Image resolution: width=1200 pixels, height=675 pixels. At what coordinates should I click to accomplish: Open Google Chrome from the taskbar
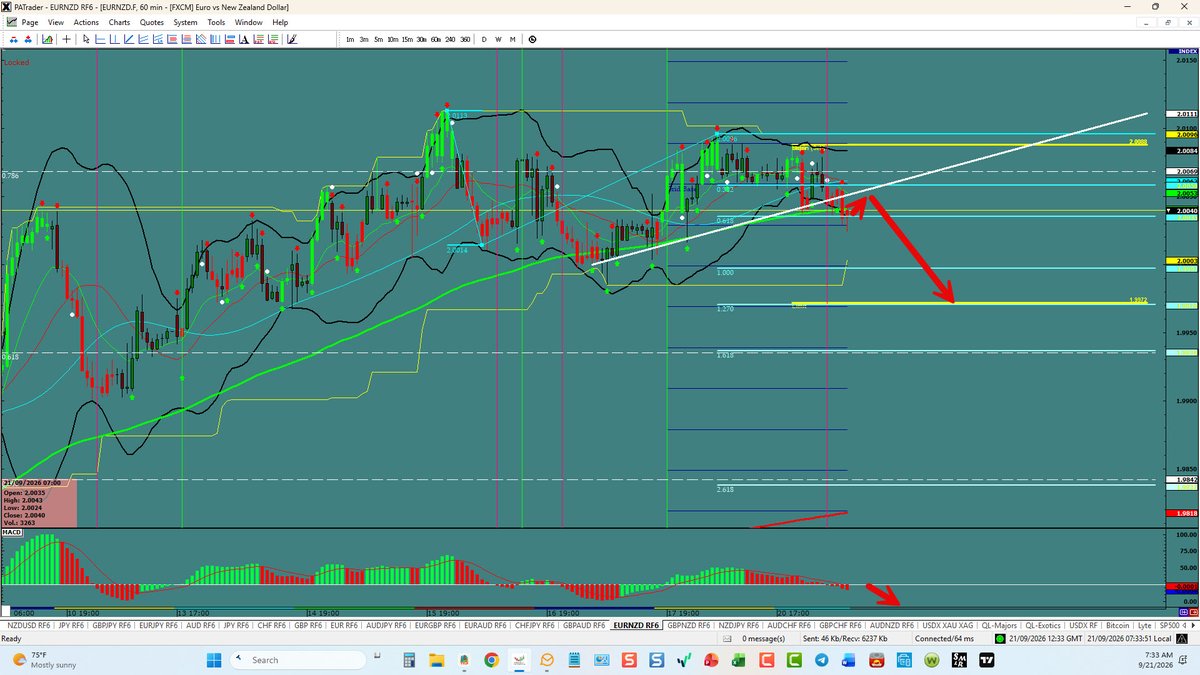click(491, 660)
